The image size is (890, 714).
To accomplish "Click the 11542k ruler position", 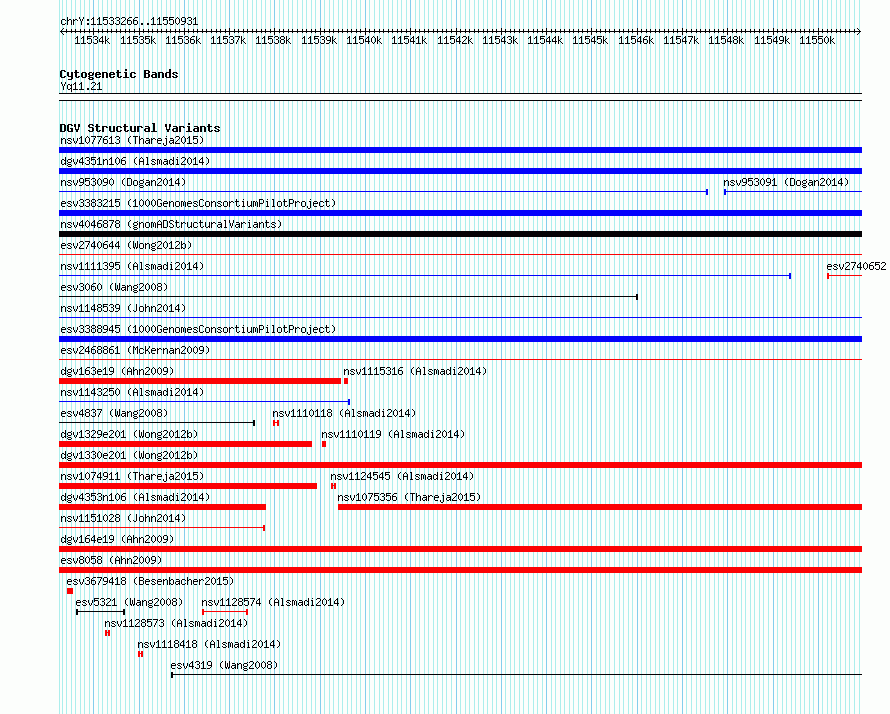I will coord(455,41).
